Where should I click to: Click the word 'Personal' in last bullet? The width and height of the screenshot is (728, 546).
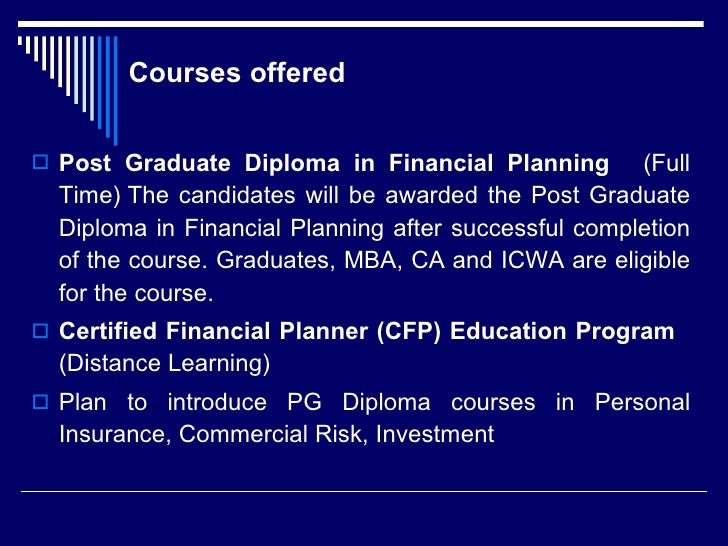point(642,402)
